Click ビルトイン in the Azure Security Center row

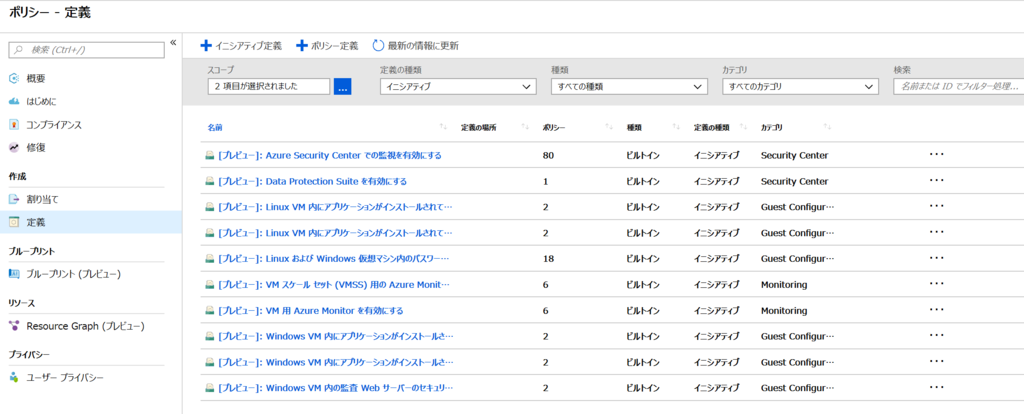pyautogui.click(x=643, y=155)
